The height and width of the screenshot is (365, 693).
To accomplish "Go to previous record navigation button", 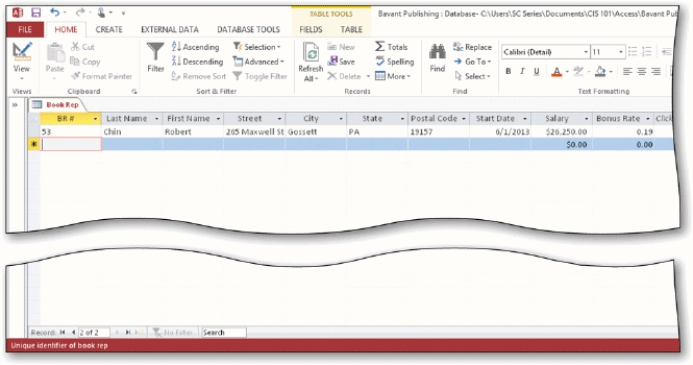I will [73, 332].
